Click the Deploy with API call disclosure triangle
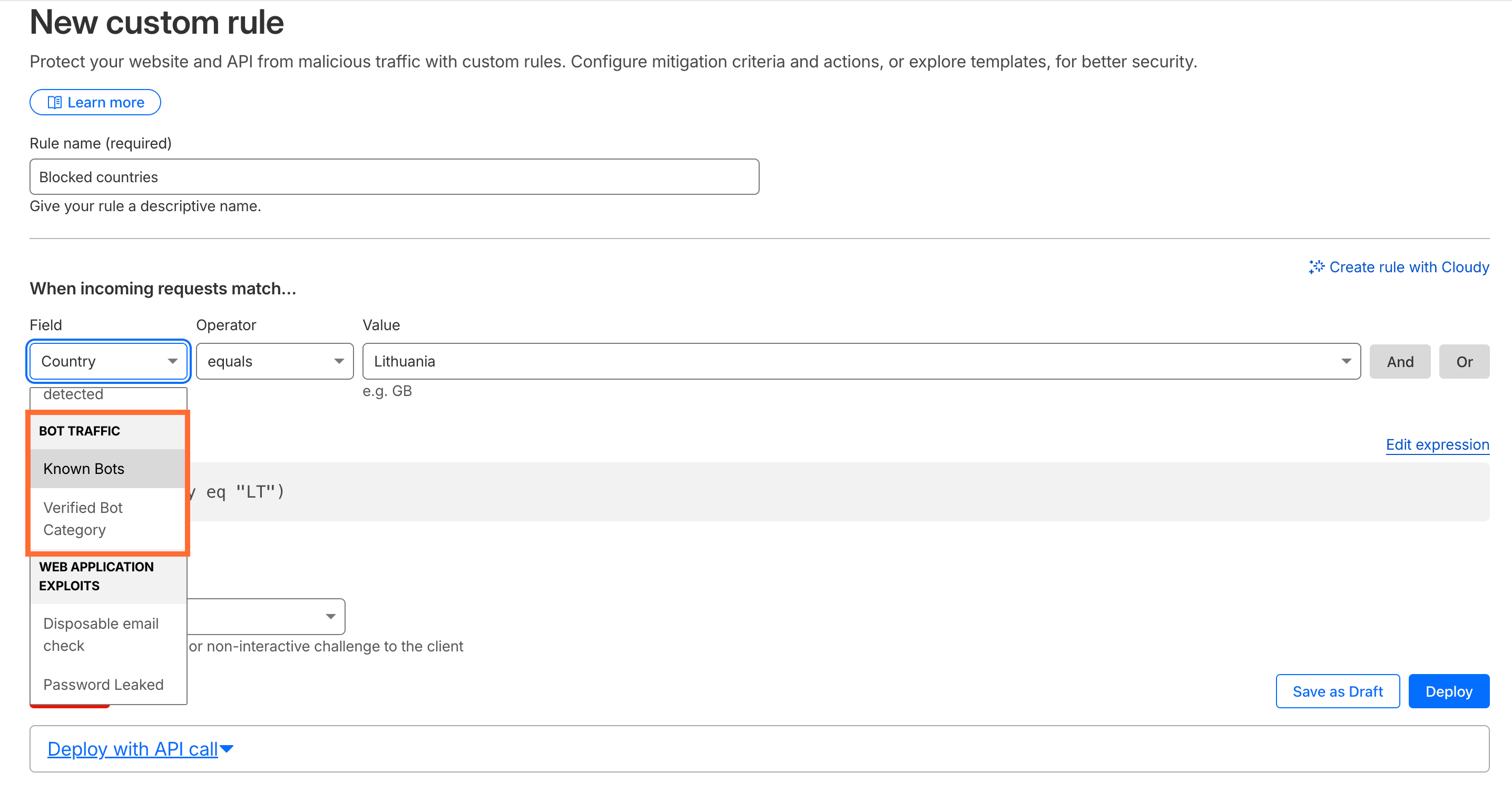The height and width of the screenshot is (792, 1512). tap(227, 749)
